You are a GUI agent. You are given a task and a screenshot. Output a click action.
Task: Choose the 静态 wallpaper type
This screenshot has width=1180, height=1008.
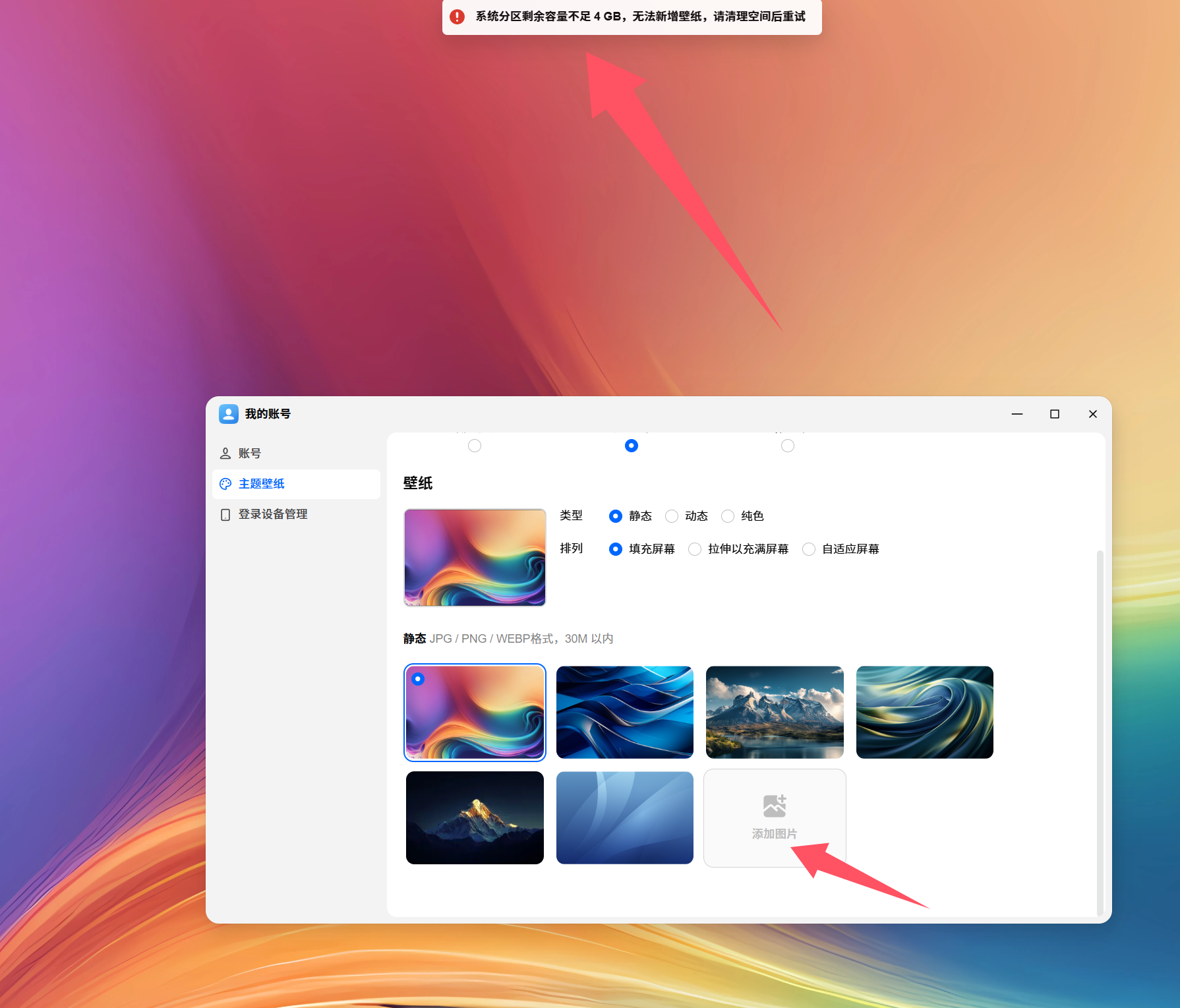630,516
